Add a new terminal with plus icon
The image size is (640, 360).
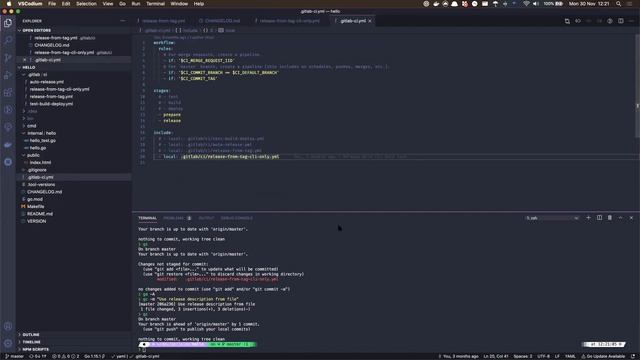[x=588, y=218]
